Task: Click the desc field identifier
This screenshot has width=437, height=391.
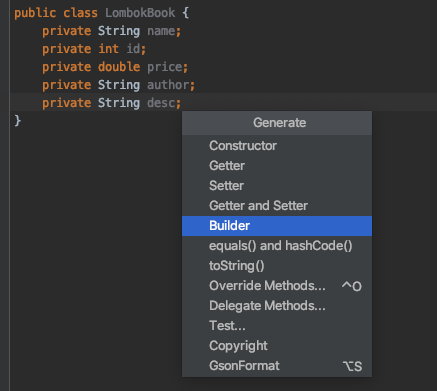Action: [x=161, y=103]
